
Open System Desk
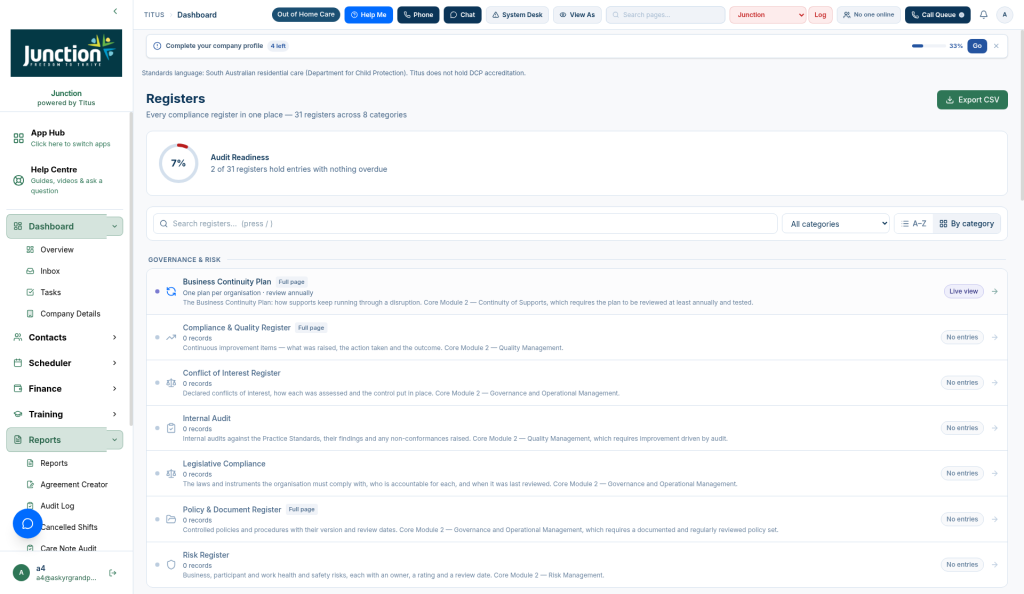click(517, 14)
